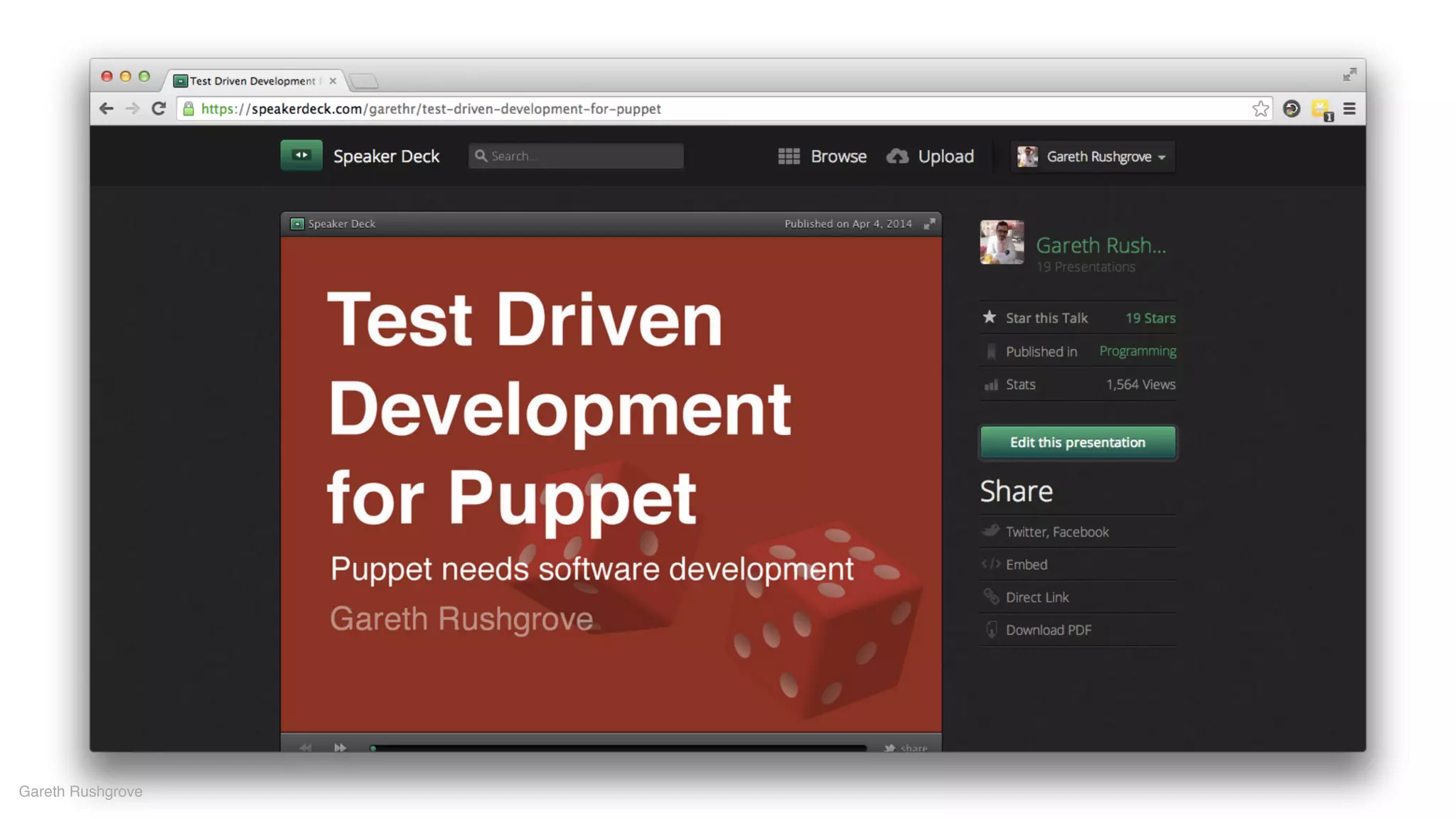Click Gareth Rushgrove's profile photo in the sidebar
This screenshot has width=1456, height=819.
[1002, 242]
